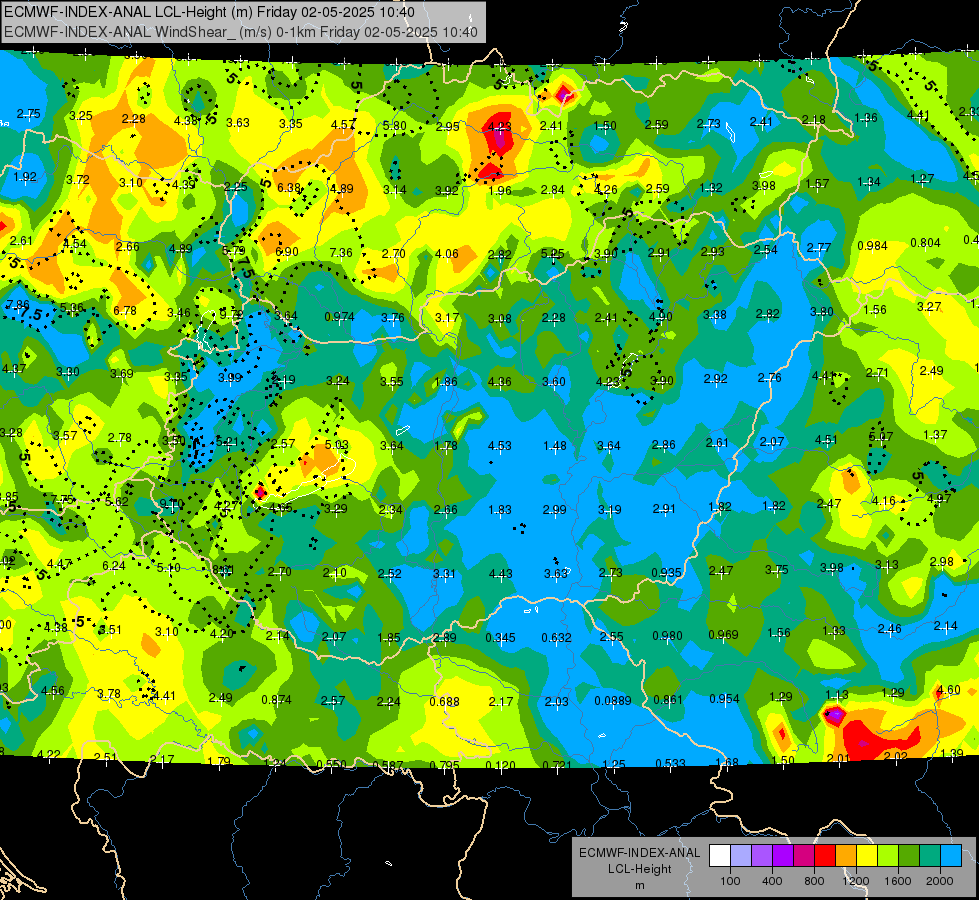This screenshot has height=900, width=979.
Task: Click the grid value 5.80
Action: (395, 126)
